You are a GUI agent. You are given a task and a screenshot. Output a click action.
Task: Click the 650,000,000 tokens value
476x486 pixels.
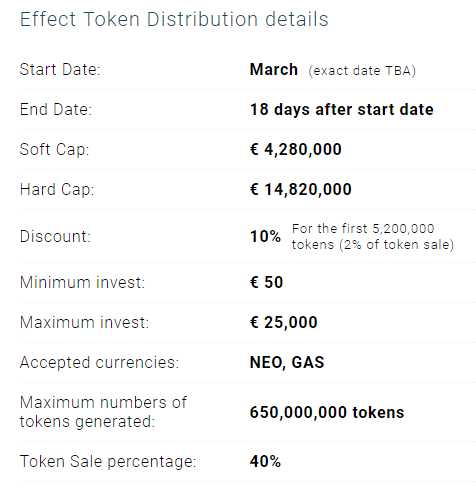point(327,412)
